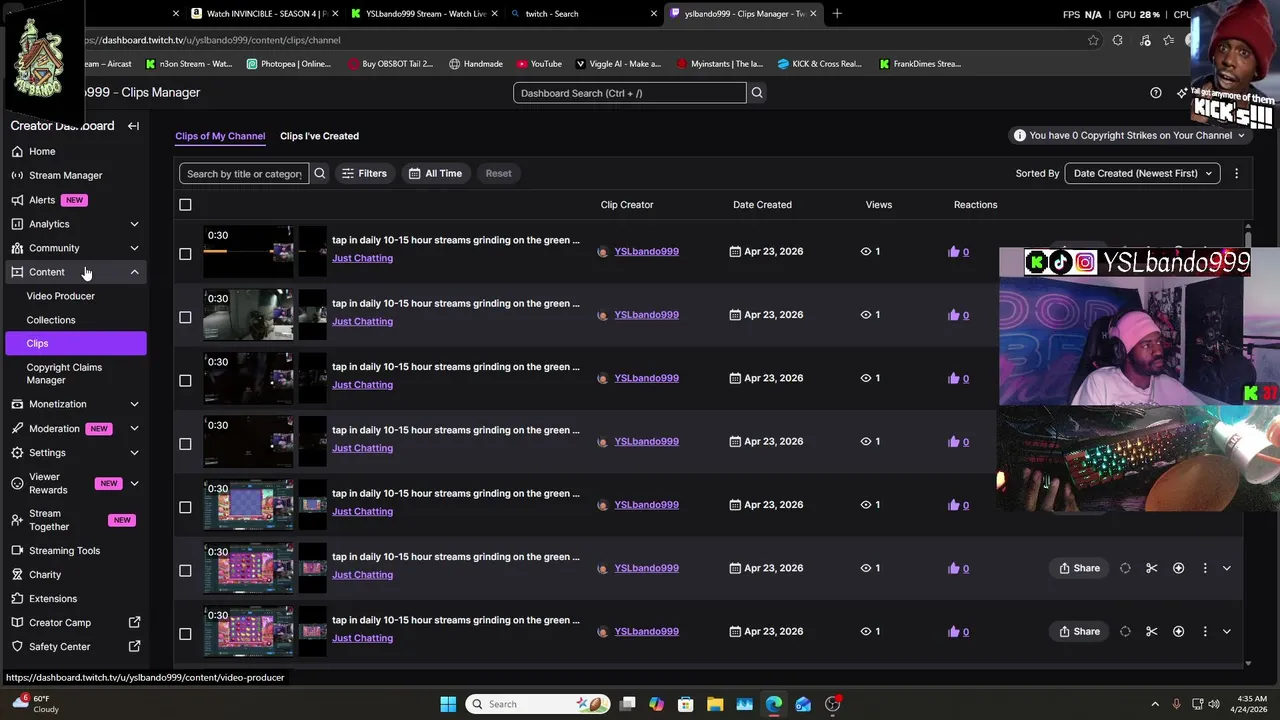Expand the Monetization section chevron
Viewport: 1280px width, 720px height.
click(x=134, y=404)
